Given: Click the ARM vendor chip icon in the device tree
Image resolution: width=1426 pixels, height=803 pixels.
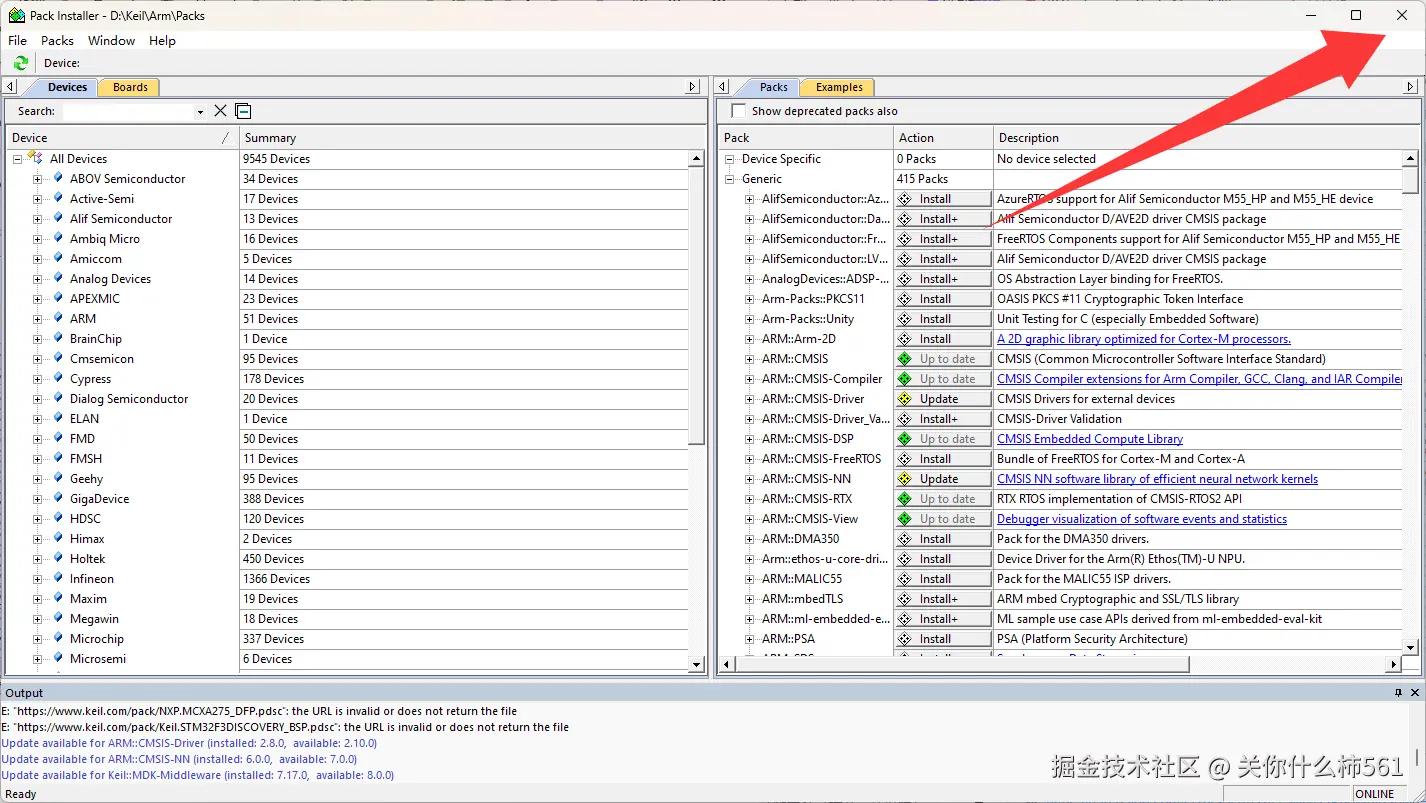Looking at the screenshot, I should [58, 318].
